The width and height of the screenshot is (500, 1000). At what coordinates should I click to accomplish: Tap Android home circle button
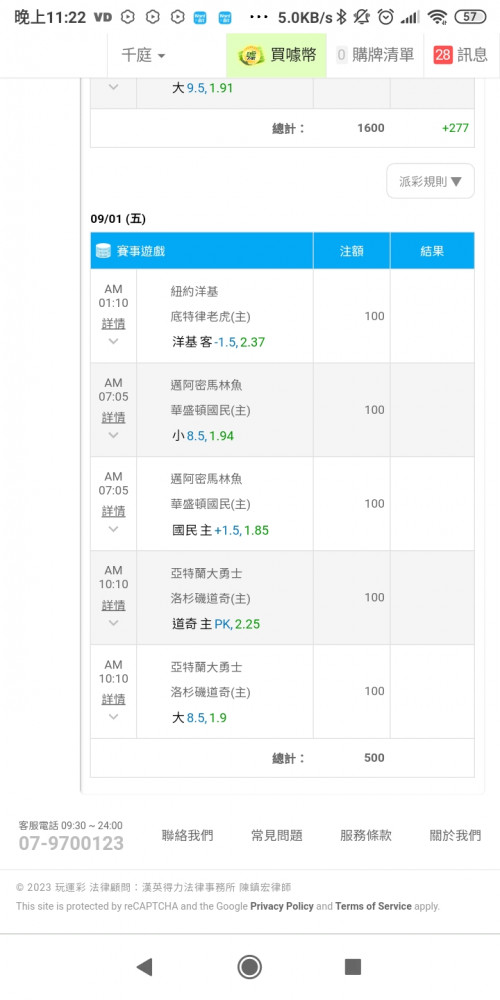pos(249,967)
